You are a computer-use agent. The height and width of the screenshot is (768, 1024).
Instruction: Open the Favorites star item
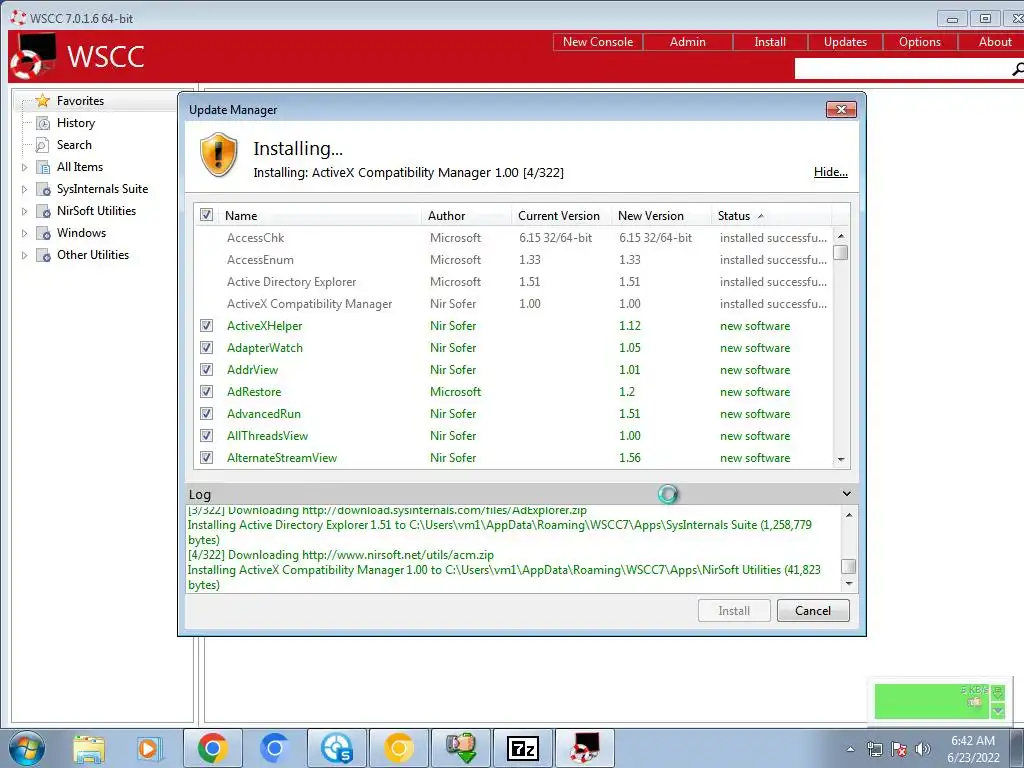pos(42,101)
